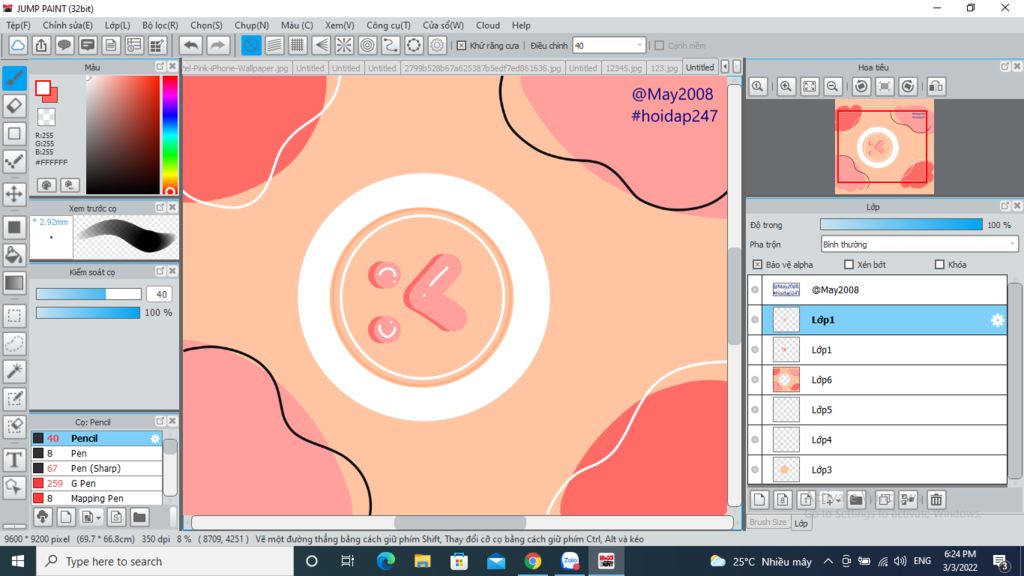Image resolution: width=1024 pixels, height=576 pixels.
Task: Enable the Khóa lock checkbox
Action: [940, 264]
